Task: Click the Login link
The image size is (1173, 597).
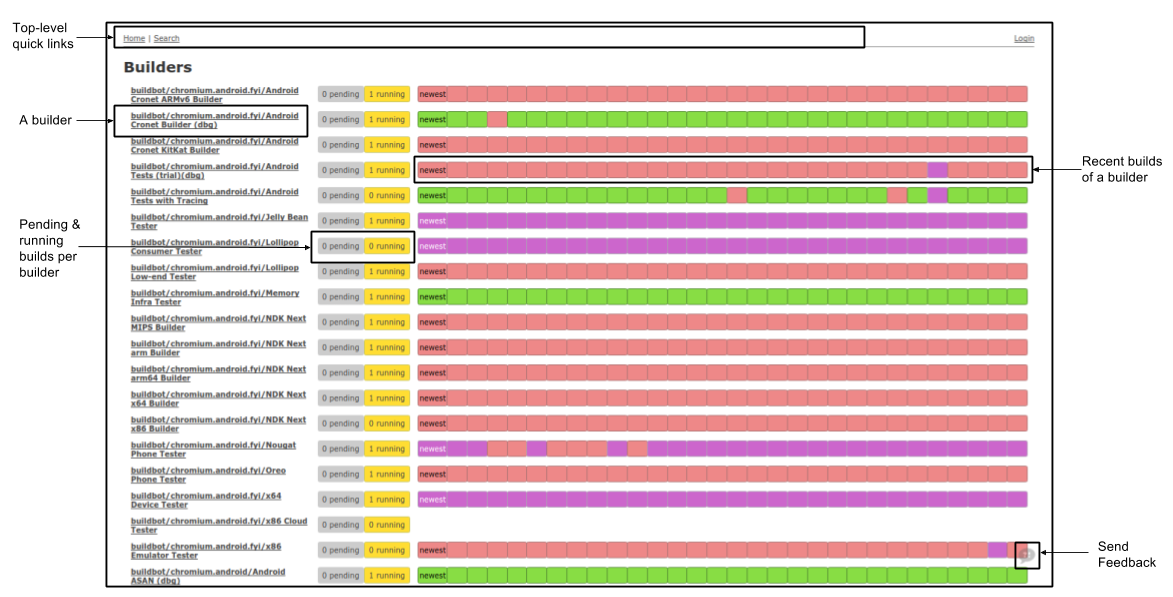Action: pos(1023,38)
